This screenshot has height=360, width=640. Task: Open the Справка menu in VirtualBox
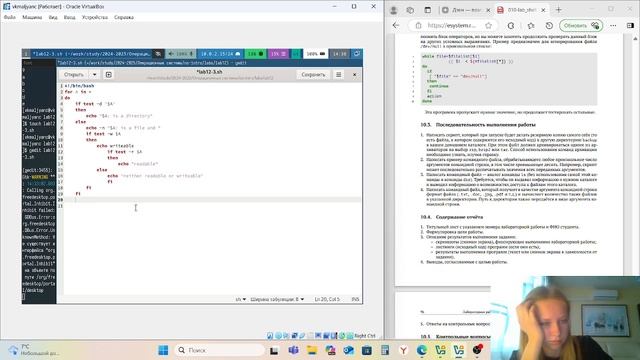(x=124, y=17)
